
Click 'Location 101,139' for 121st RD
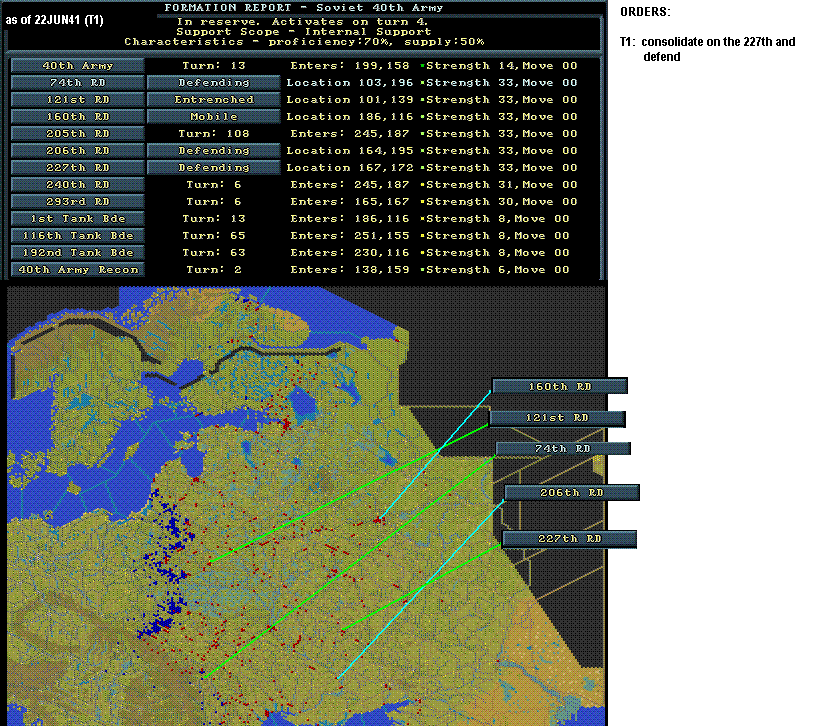[350, 99]
